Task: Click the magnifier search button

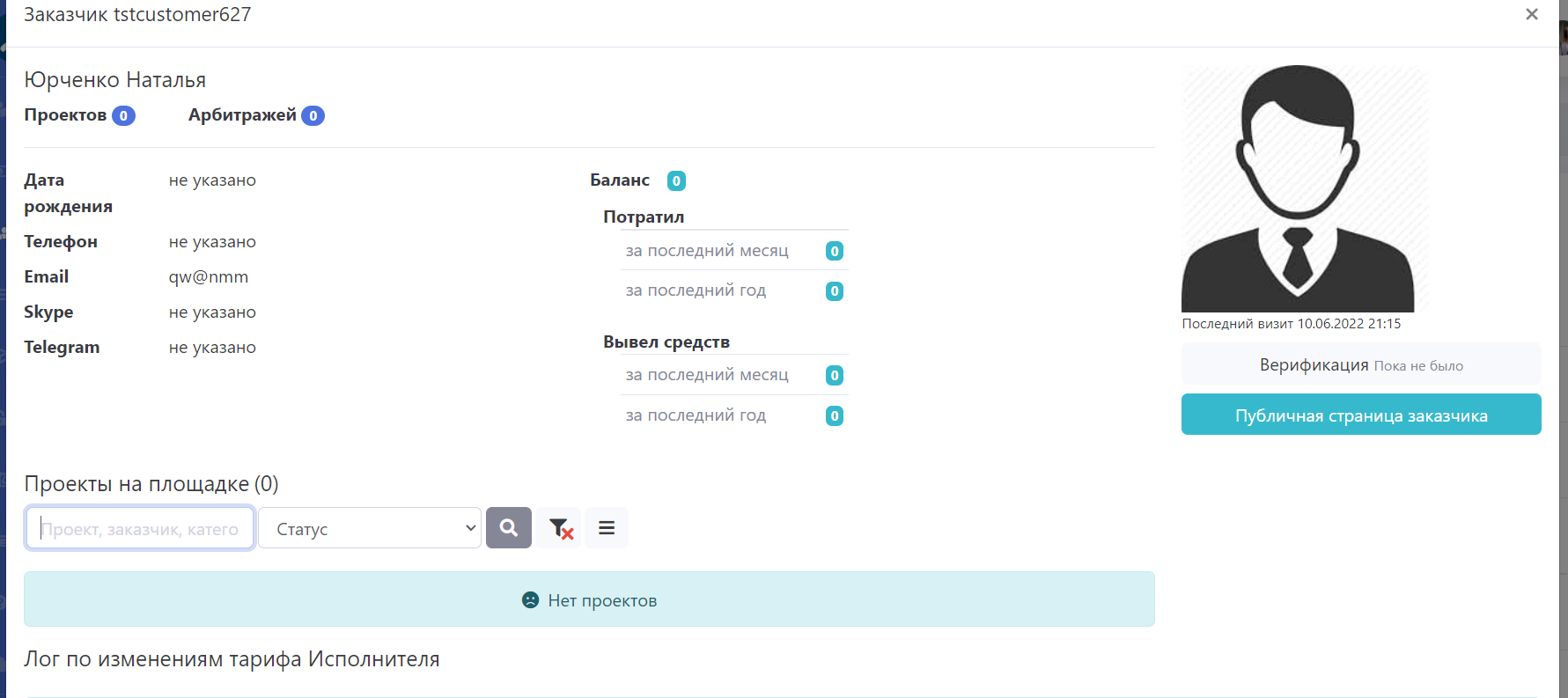Action: pyautogui.click(x=508, y=528)
